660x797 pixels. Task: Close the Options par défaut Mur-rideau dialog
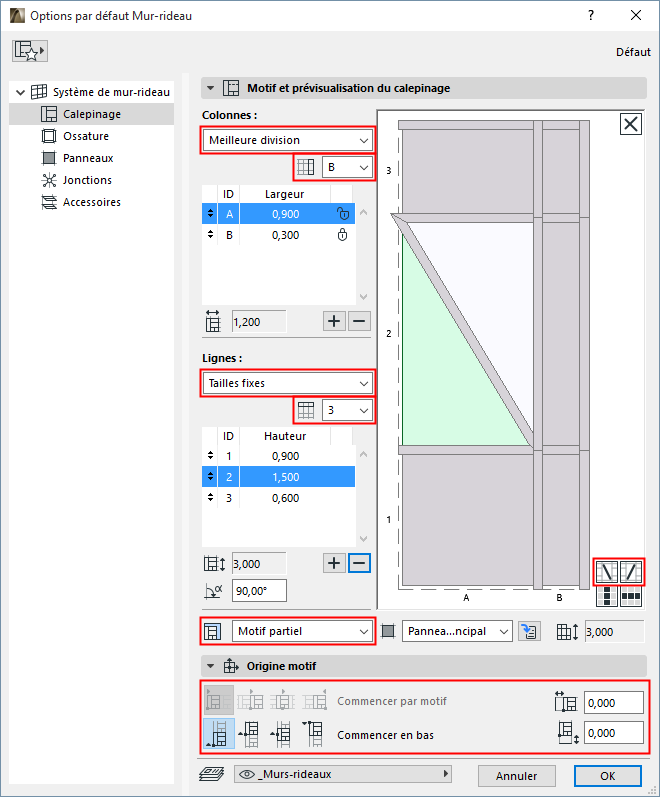coord(636,15)
